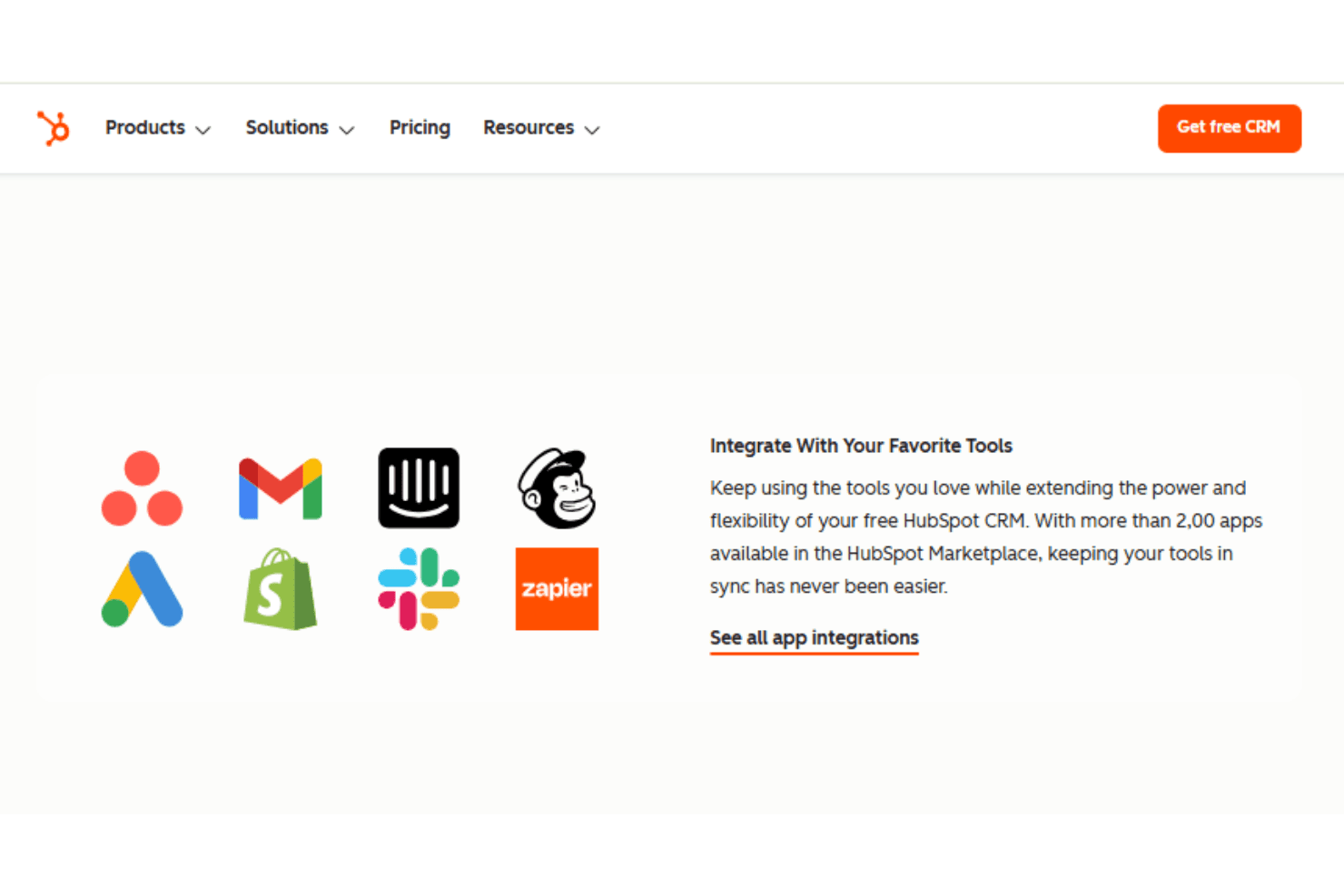Click the HubSpot sprocket logo

click(x=54, y=128)
